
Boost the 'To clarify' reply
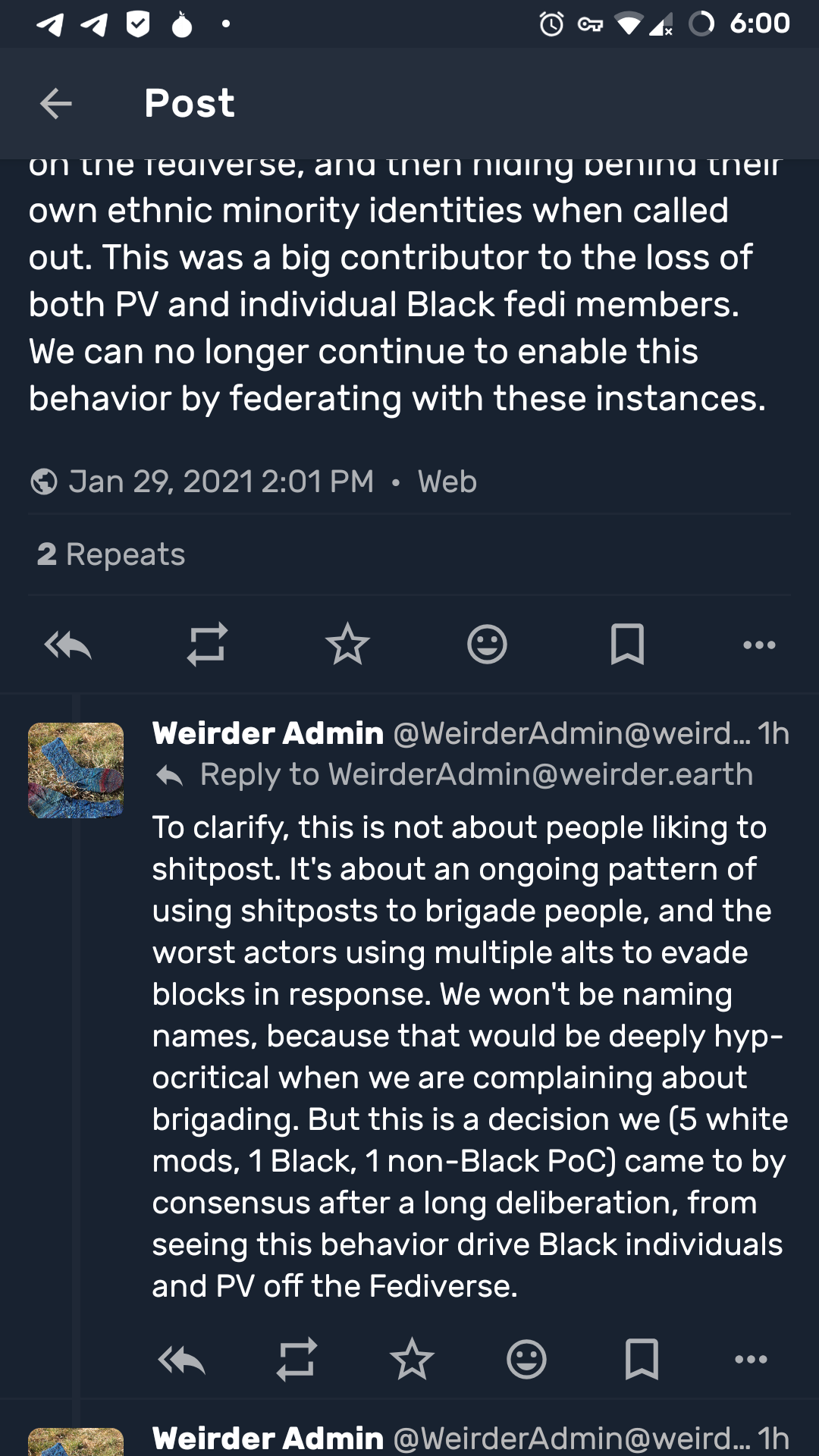[297, 1360]
